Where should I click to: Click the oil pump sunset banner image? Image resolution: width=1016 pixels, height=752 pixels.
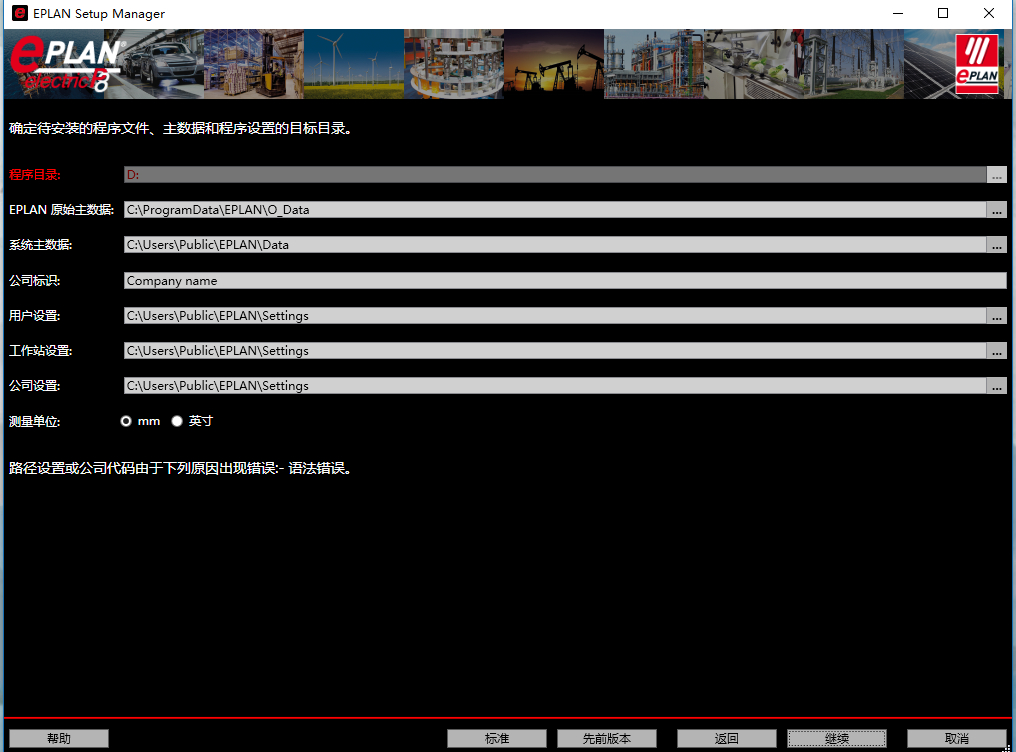[554, 64]
